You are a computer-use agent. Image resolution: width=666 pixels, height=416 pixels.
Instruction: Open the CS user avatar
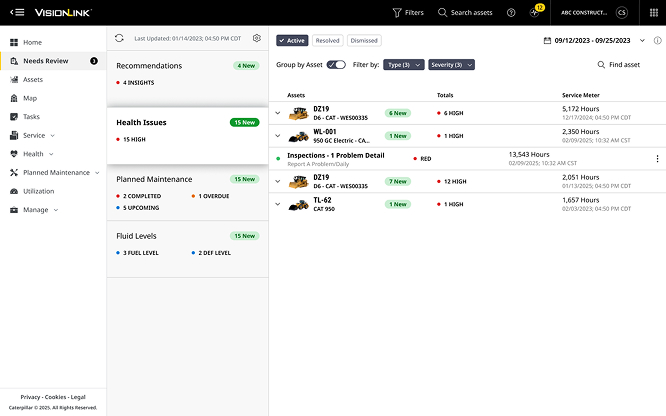pyautogui.click(x=622, y=13)
